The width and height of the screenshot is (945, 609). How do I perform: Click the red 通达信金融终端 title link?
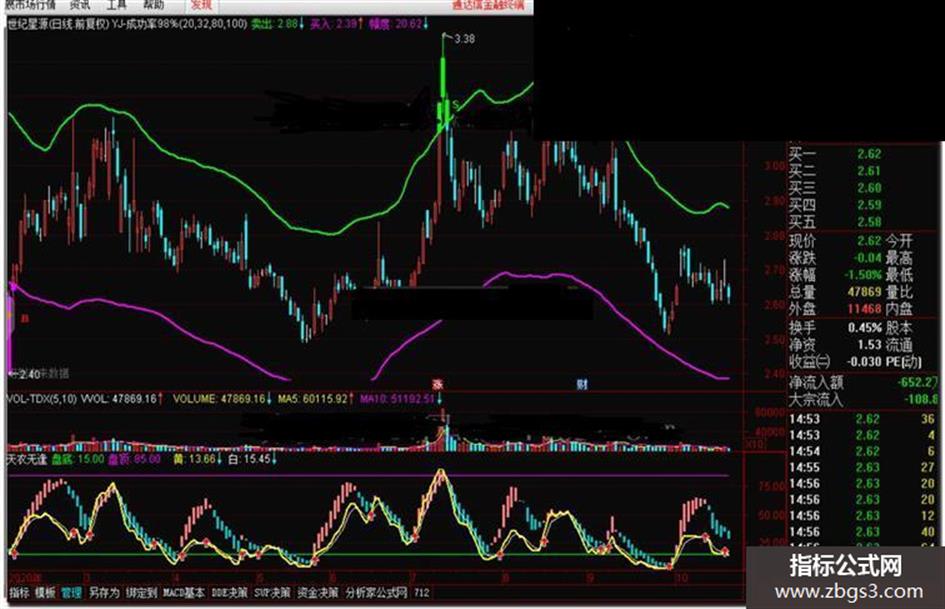(489, 5)
